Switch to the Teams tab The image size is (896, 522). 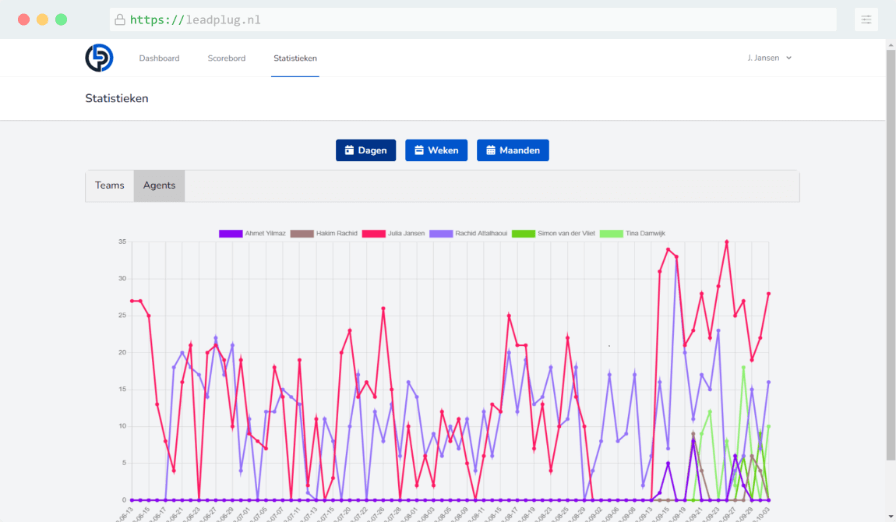click(x=110, y=186)
